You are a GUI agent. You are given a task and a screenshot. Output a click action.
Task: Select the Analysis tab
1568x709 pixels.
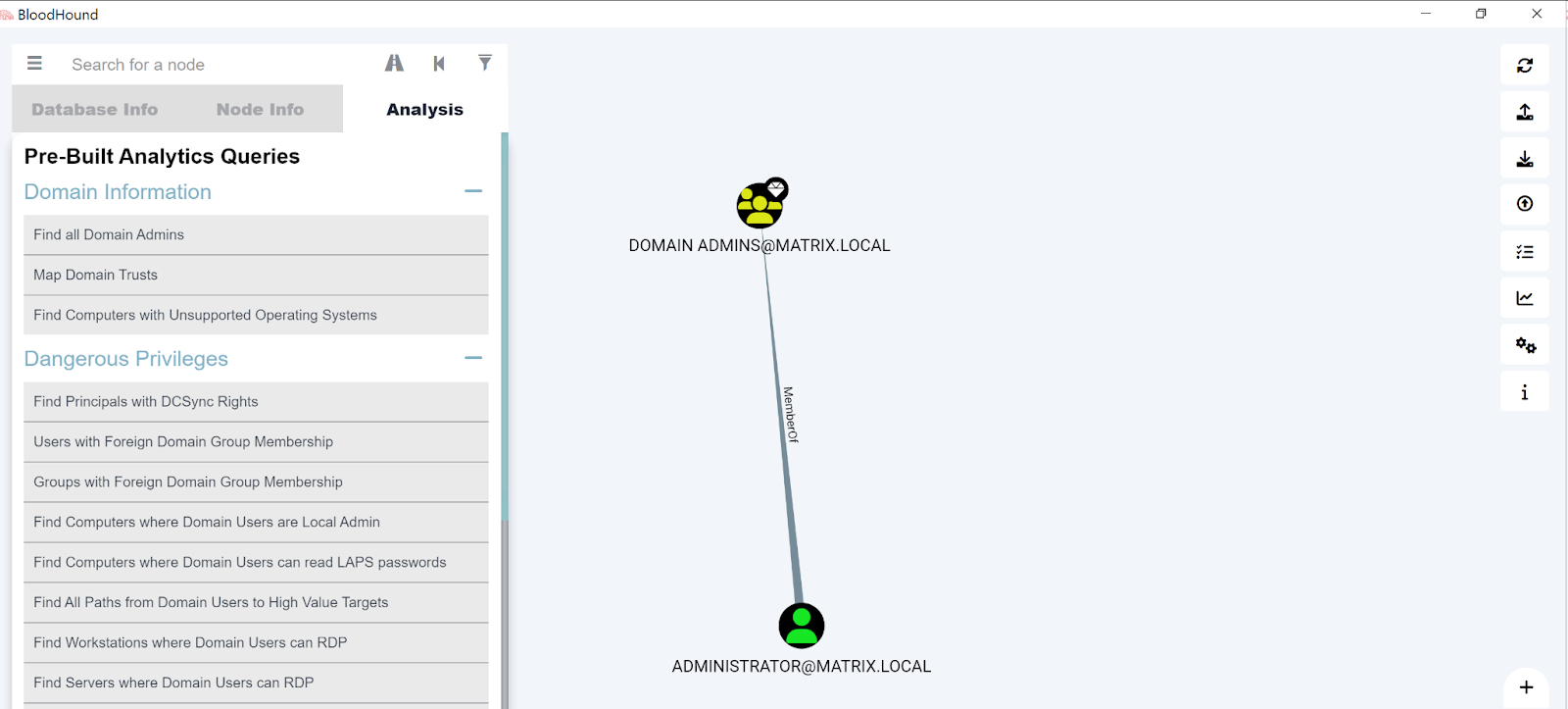tap(424, 109)
